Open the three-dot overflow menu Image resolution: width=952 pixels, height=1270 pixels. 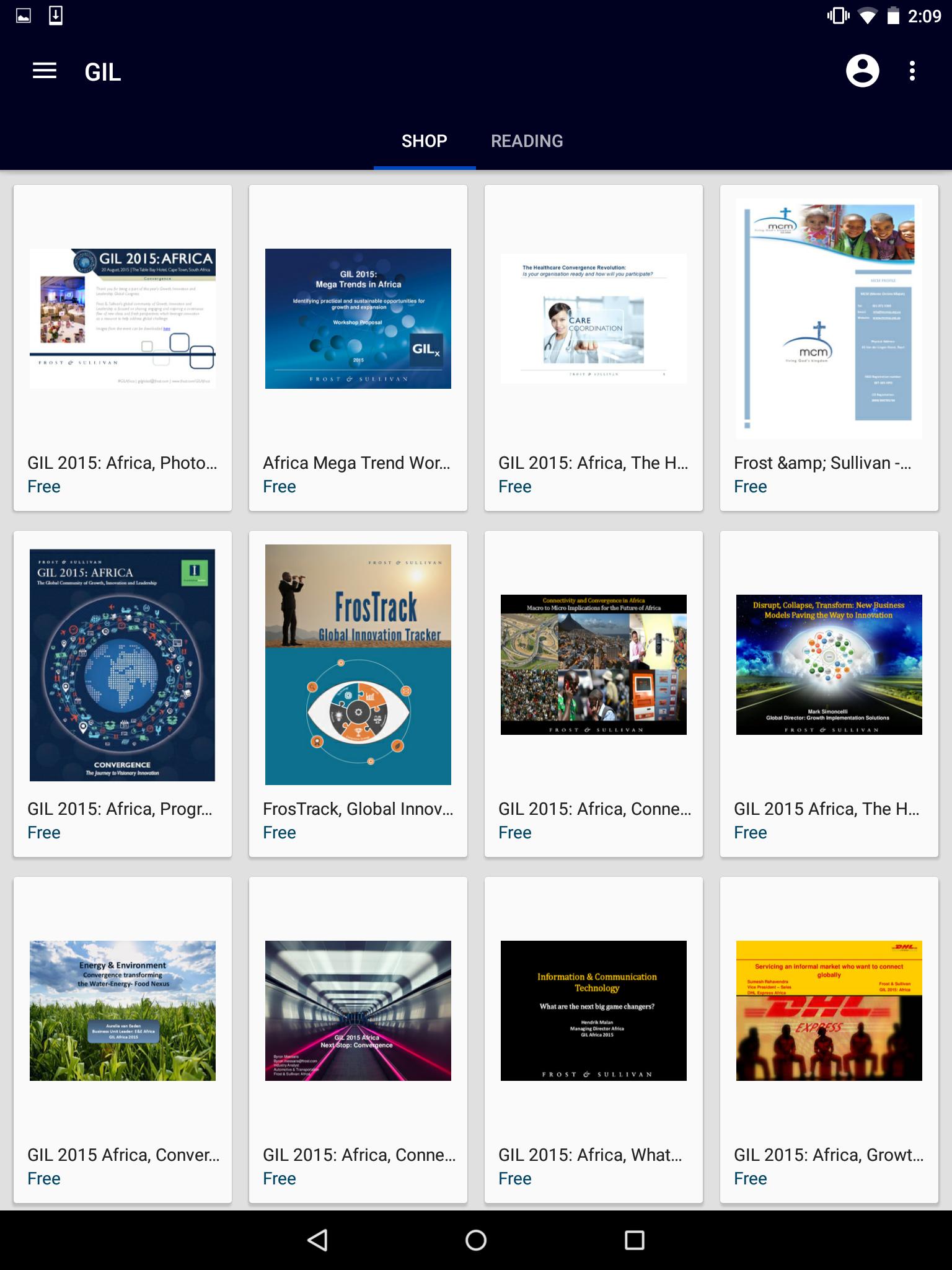point(912,71)
